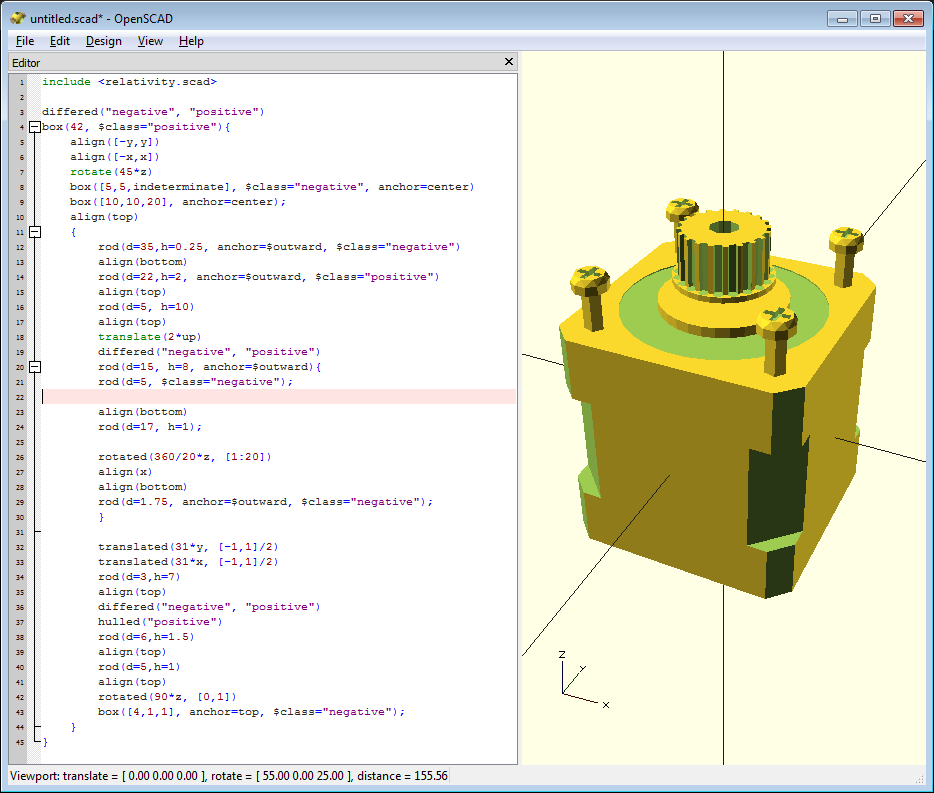This screenshot has height=793, width=934.
Task: Click rotated(360/20*z, [1:20]) line
Action: [185, 457]
